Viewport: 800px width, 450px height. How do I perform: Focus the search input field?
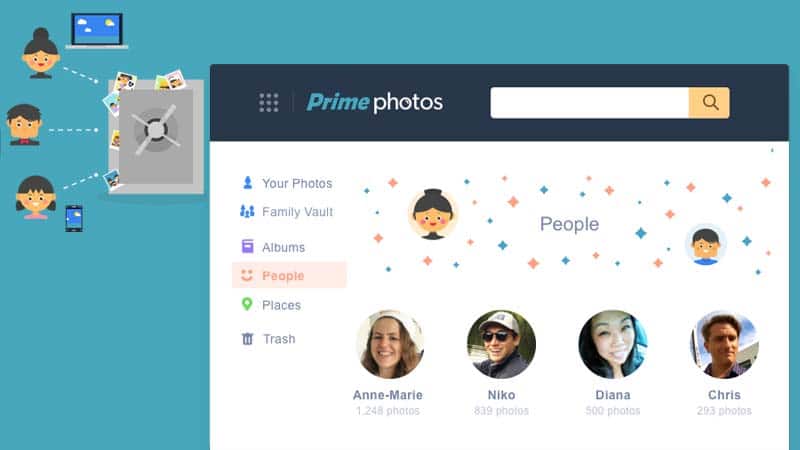click(x=589, y=103)
